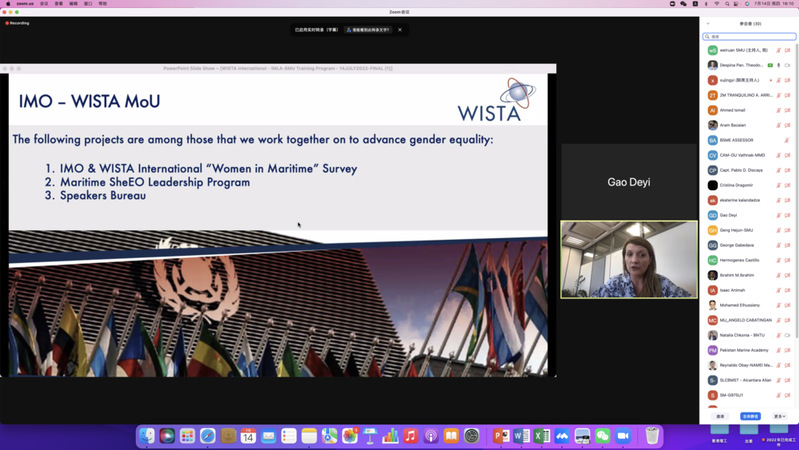Click the transcription request button in banner
This screenshot has height=450, width=799.
coord(368,30)
